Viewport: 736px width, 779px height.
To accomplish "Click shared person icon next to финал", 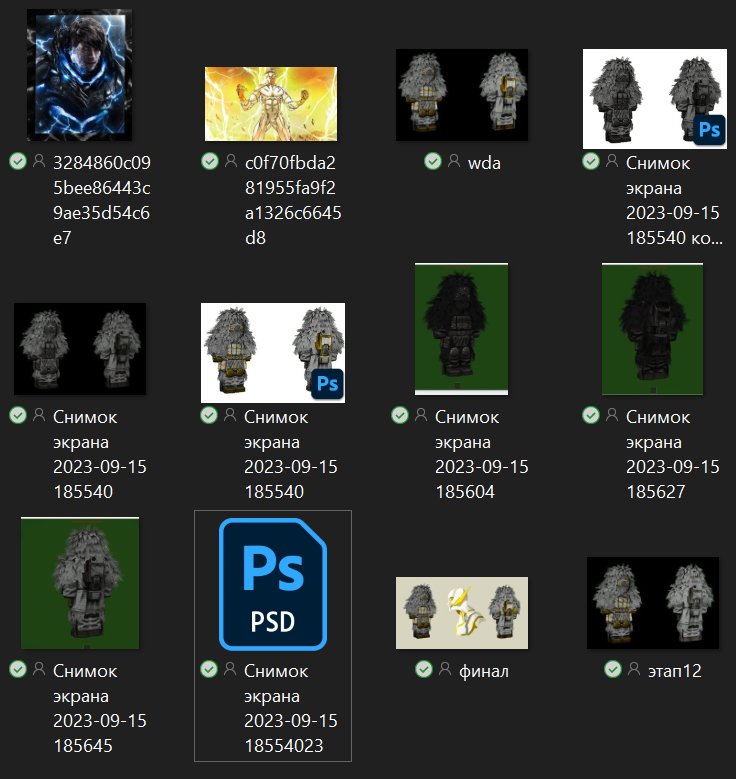I will [x=444, y=669].
